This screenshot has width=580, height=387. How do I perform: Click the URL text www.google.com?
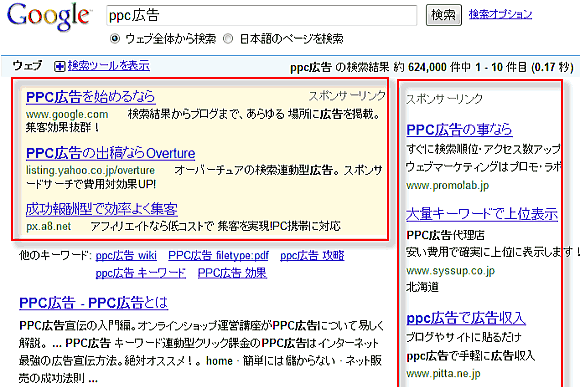click(67, 115)
